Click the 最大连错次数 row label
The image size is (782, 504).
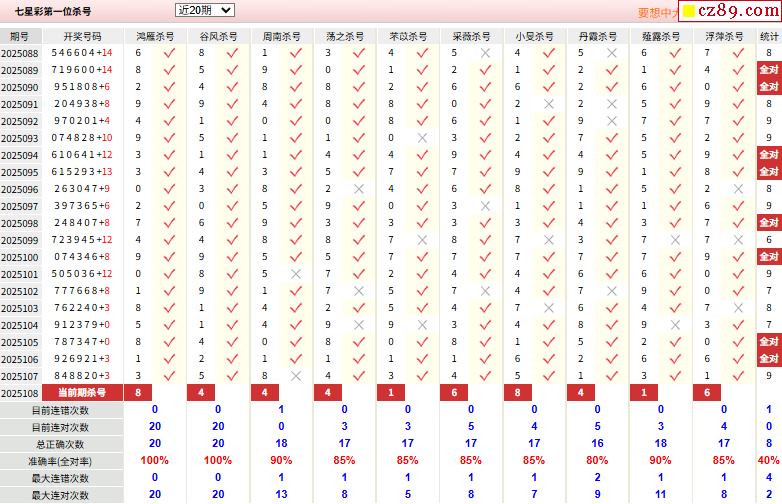click(x=60, y=478)
